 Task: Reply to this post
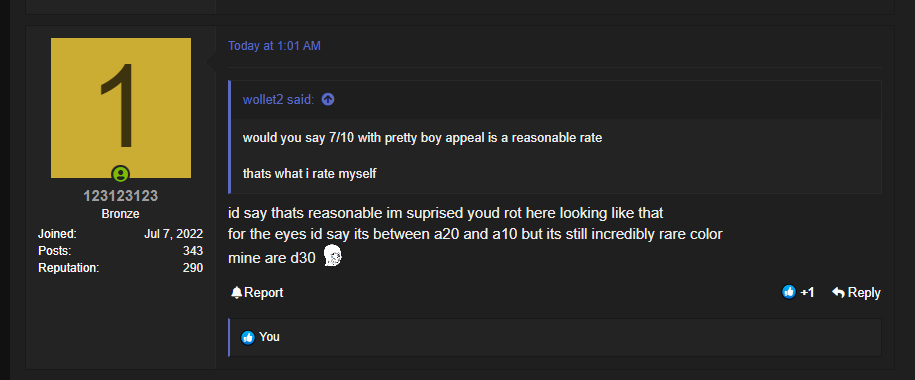point(857,292)
